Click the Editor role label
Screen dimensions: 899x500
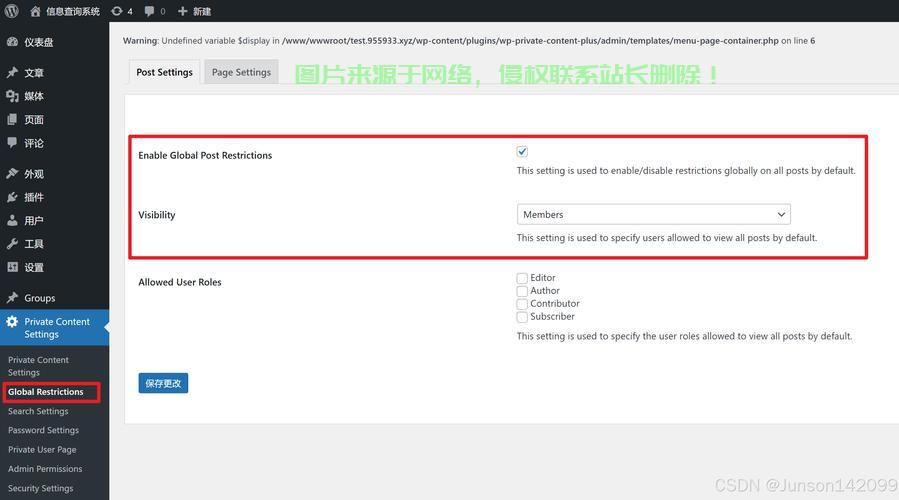(x=542, y=278)
